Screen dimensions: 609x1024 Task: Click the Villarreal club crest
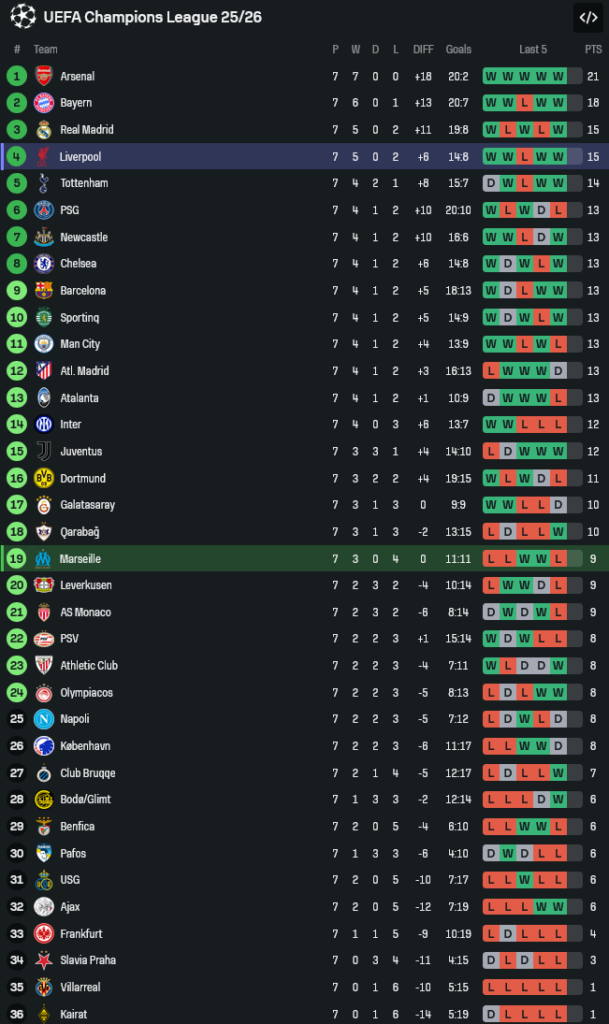click(43, 987)
